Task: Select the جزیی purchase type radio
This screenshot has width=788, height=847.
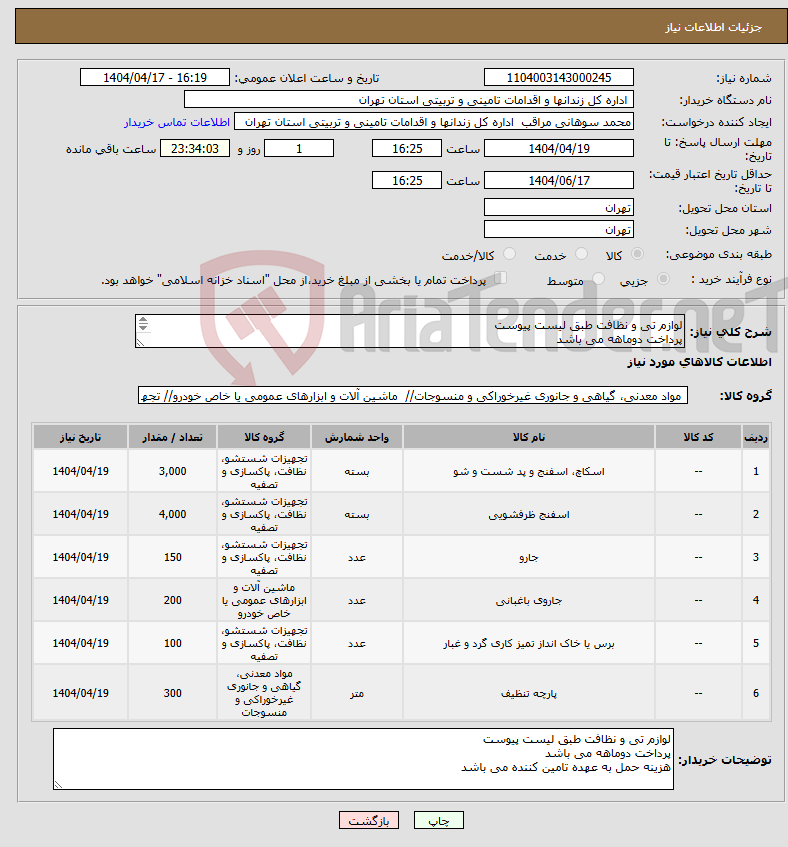Action: point(663,279)
